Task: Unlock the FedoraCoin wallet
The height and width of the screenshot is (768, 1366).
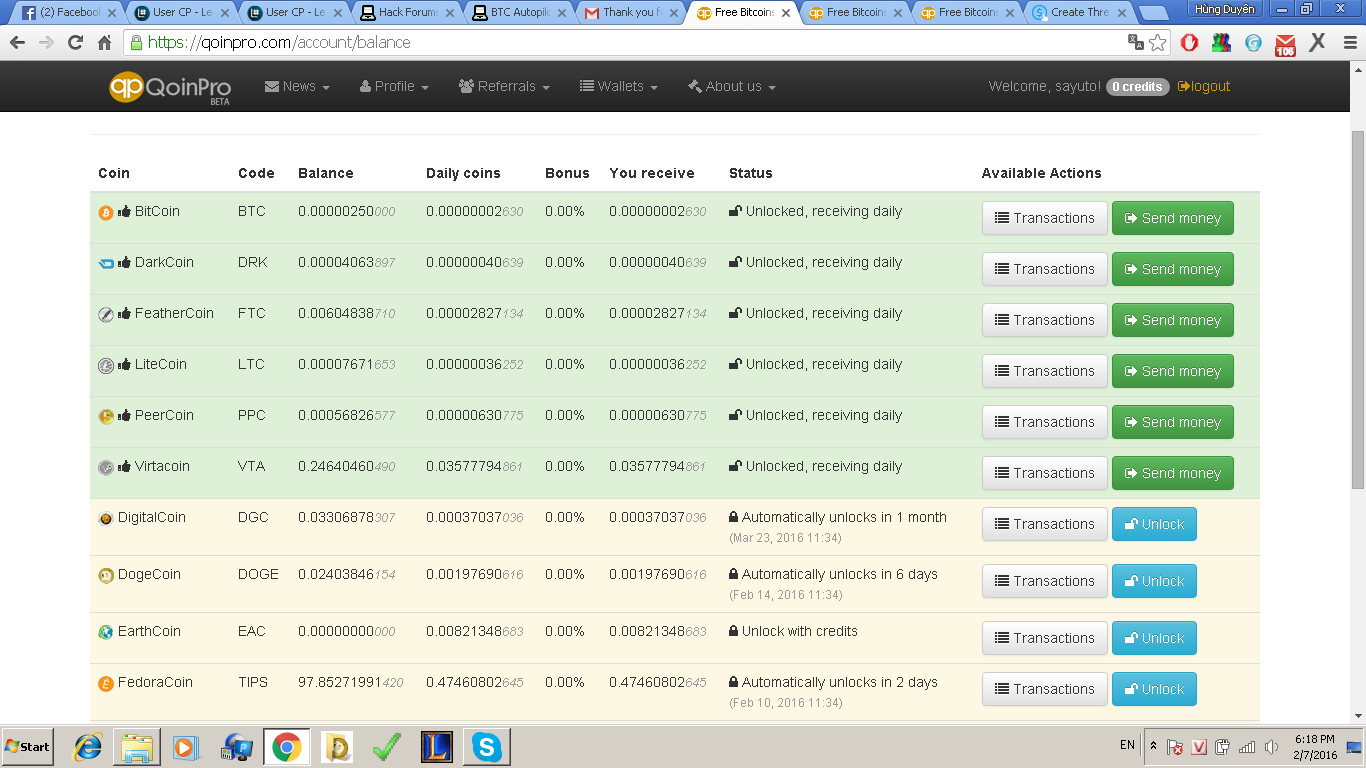Action: tap(1154, 689)
